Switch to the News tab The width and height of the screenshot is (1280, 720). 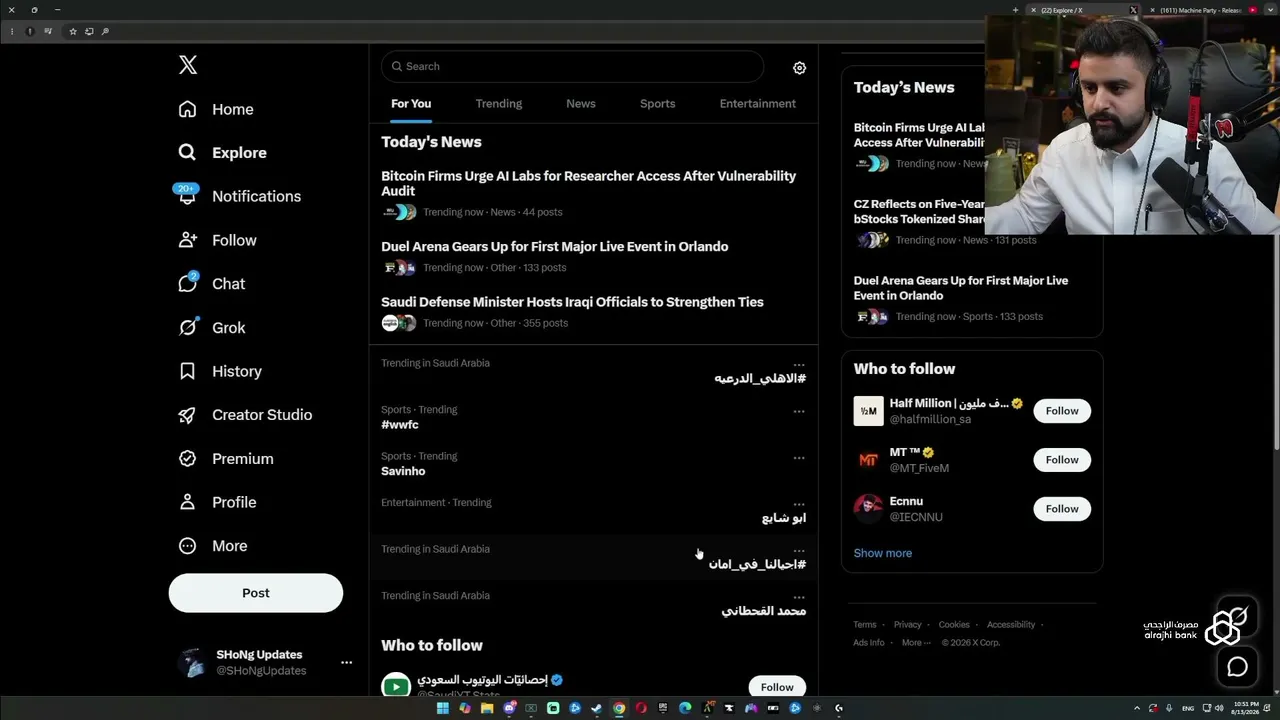point(581,104)
